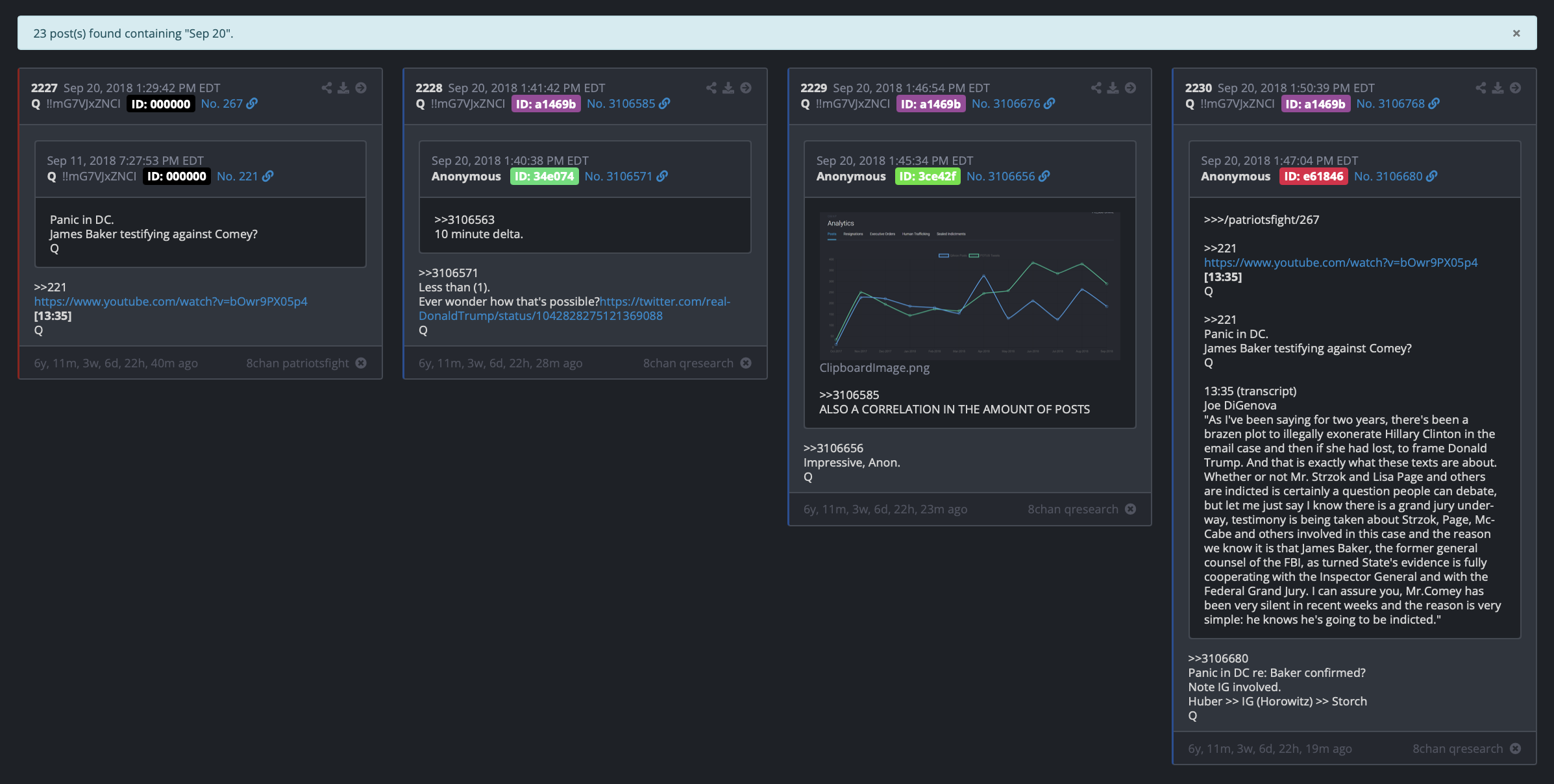Click 8chan patriotsfight source label
Viewport: 1554px width, 784px height.
pyautogui.click(x=297, y=363)
